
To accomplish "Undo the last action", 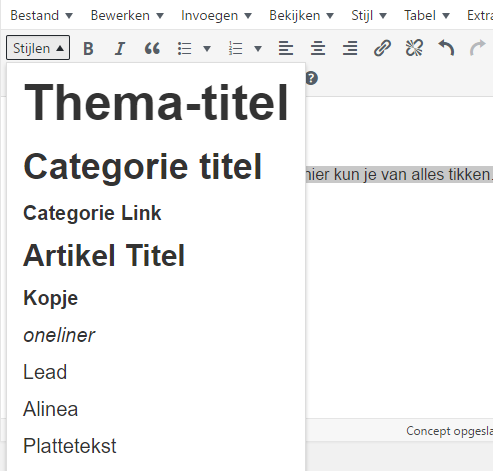I will click(446, 49).
